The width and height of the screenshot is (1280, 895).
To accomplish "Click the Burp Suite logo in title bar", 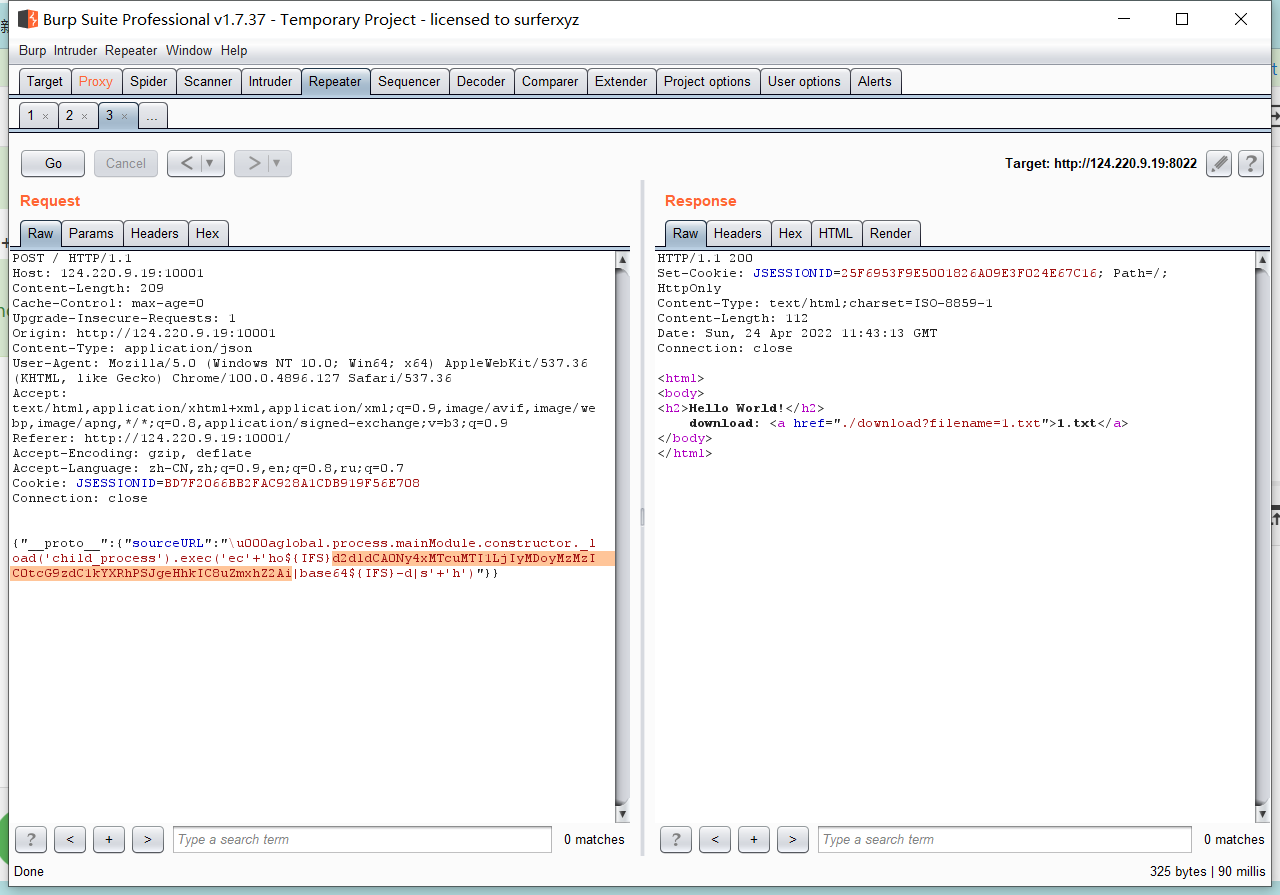I will [28, 19].
